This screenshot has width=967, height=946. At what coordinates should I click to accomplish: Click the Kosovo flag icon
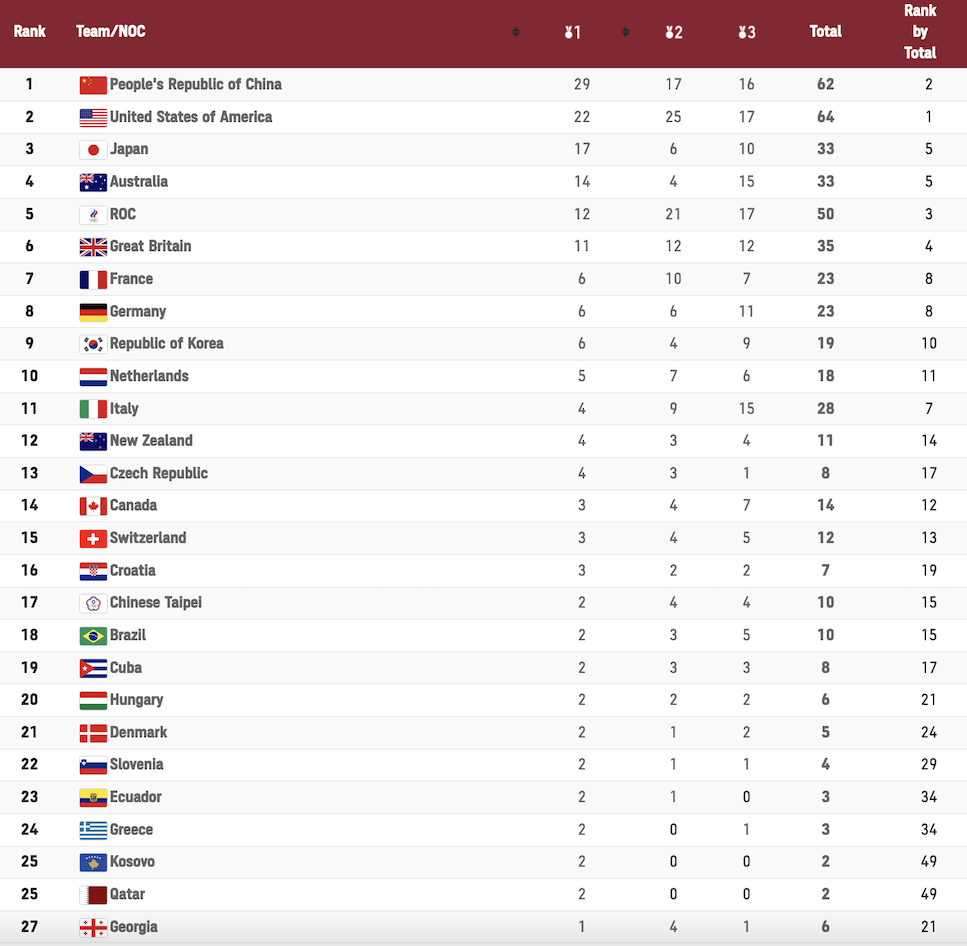[93, 862]
